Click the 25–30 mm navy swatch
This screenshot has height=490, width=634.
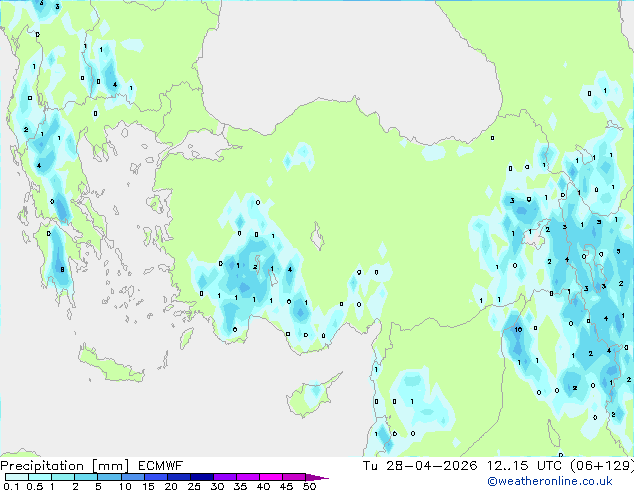click(x=201, y=477)
